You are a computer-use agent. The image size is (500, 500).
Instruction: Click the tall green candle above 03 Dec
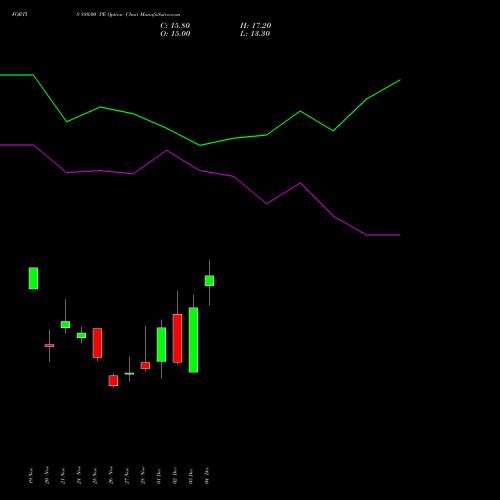(193, 340)
